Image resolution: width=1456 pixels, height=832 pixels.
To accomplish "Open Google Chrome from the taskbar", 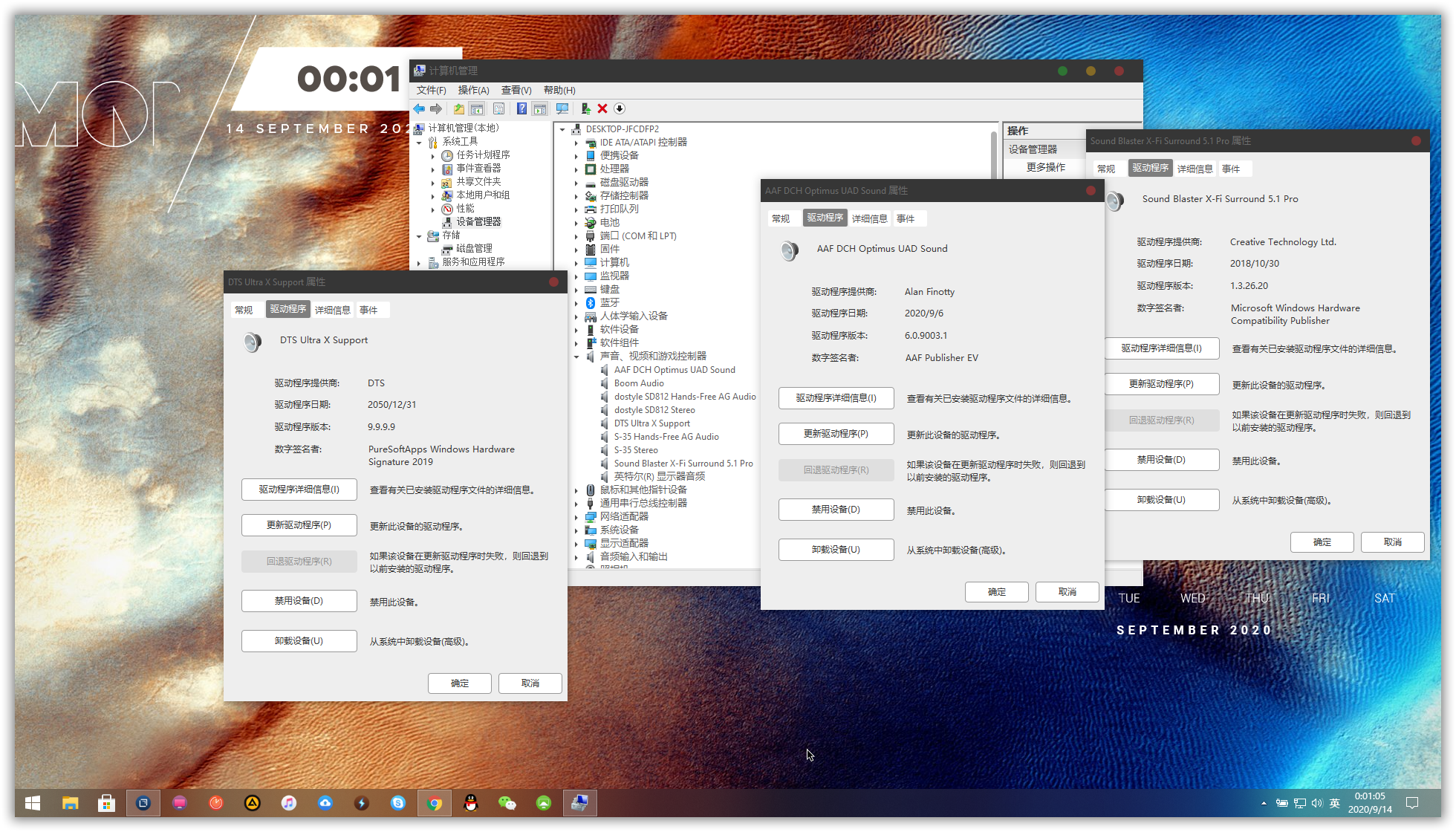I will click(x=435, y=803).
